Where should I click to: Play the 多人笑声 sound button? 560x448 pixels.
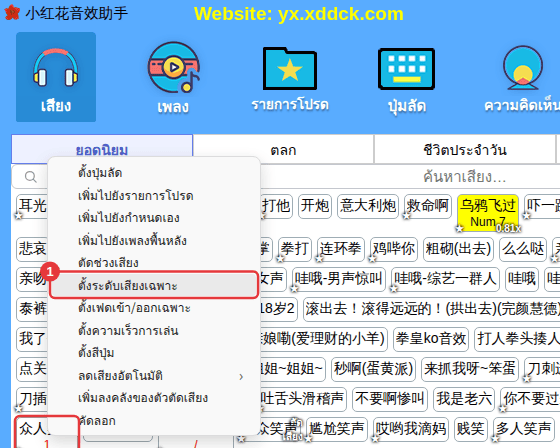click(x=523, y=429)
